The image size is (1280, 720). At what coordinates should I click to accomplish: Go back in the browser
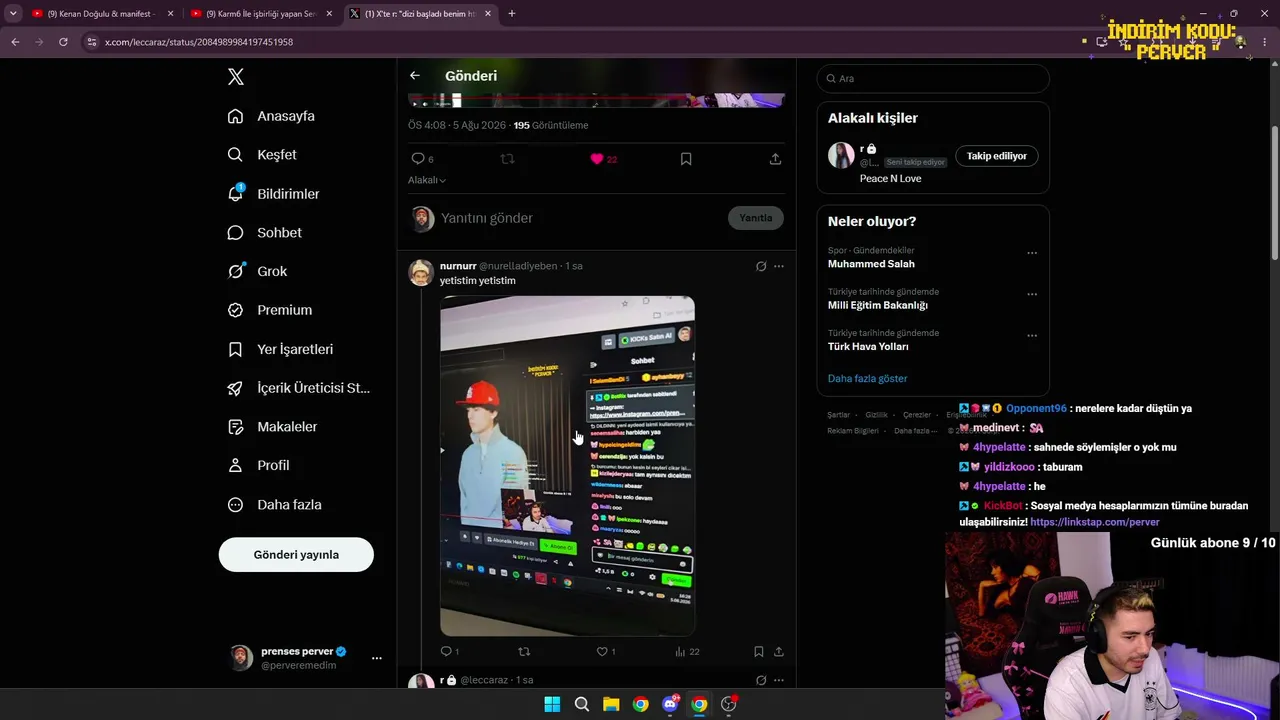pos(15,42)
